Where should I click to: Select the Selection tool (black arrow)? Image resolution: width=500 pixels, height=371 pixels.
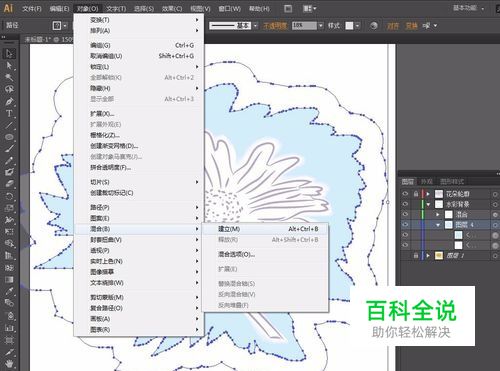coord(9,54)
